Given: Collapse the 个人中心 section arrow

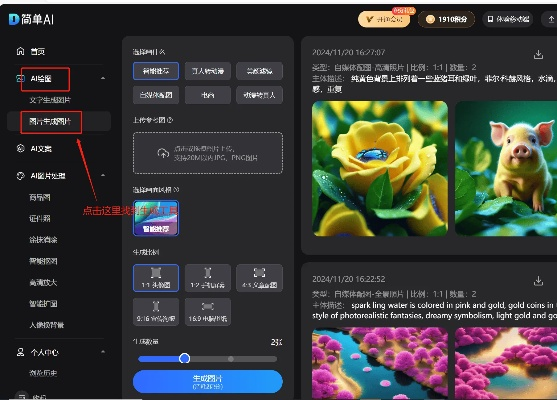Looking at the screenshot, I should pos(103,352).
